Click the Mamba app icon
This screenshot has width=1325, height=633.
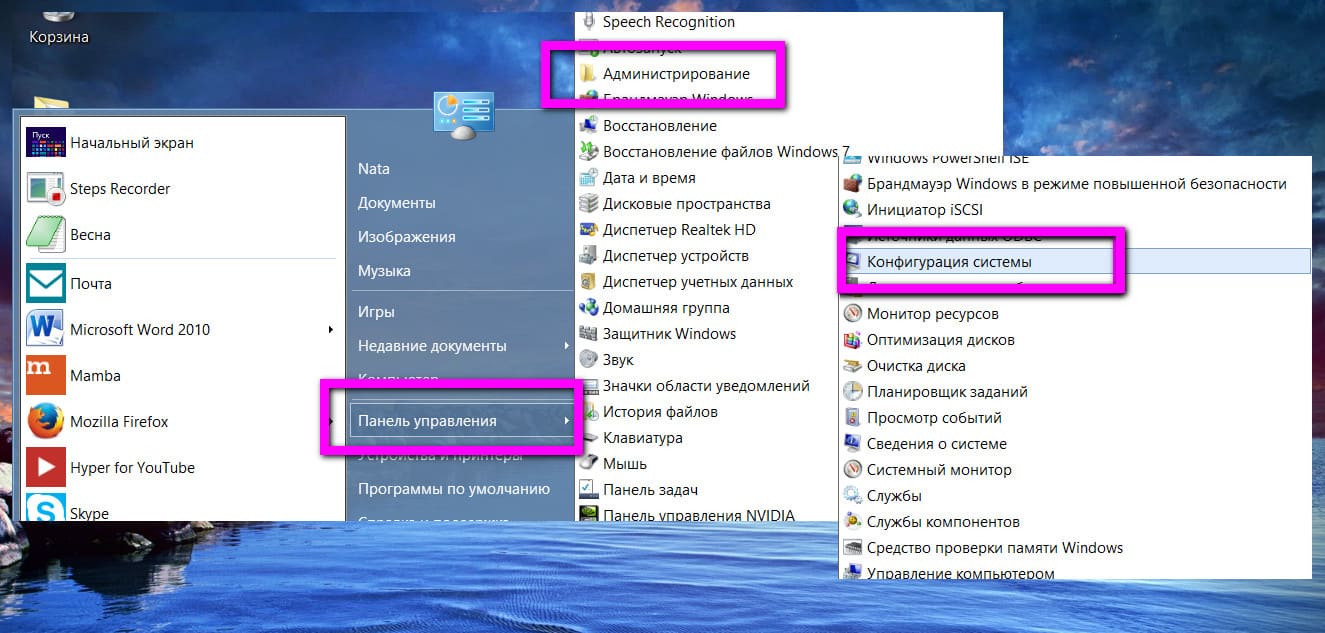point(46,376)
